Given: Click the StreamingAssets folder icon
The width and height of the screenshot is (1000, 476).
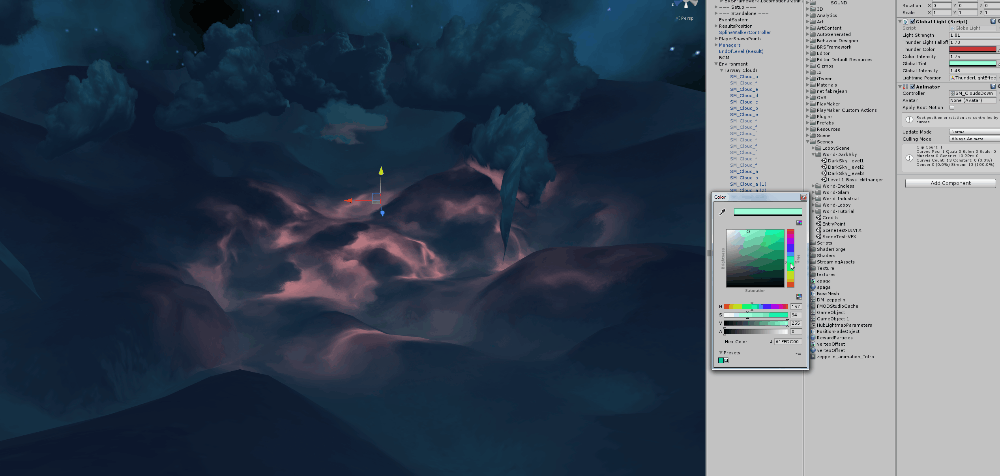Looking at the screenshot, I should [812, 262].
